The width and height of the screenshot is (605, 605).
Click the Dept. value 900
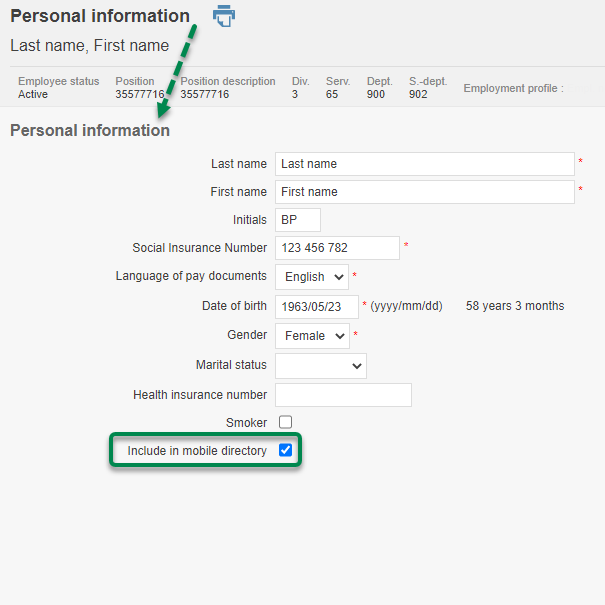click(x=376, y=95)
